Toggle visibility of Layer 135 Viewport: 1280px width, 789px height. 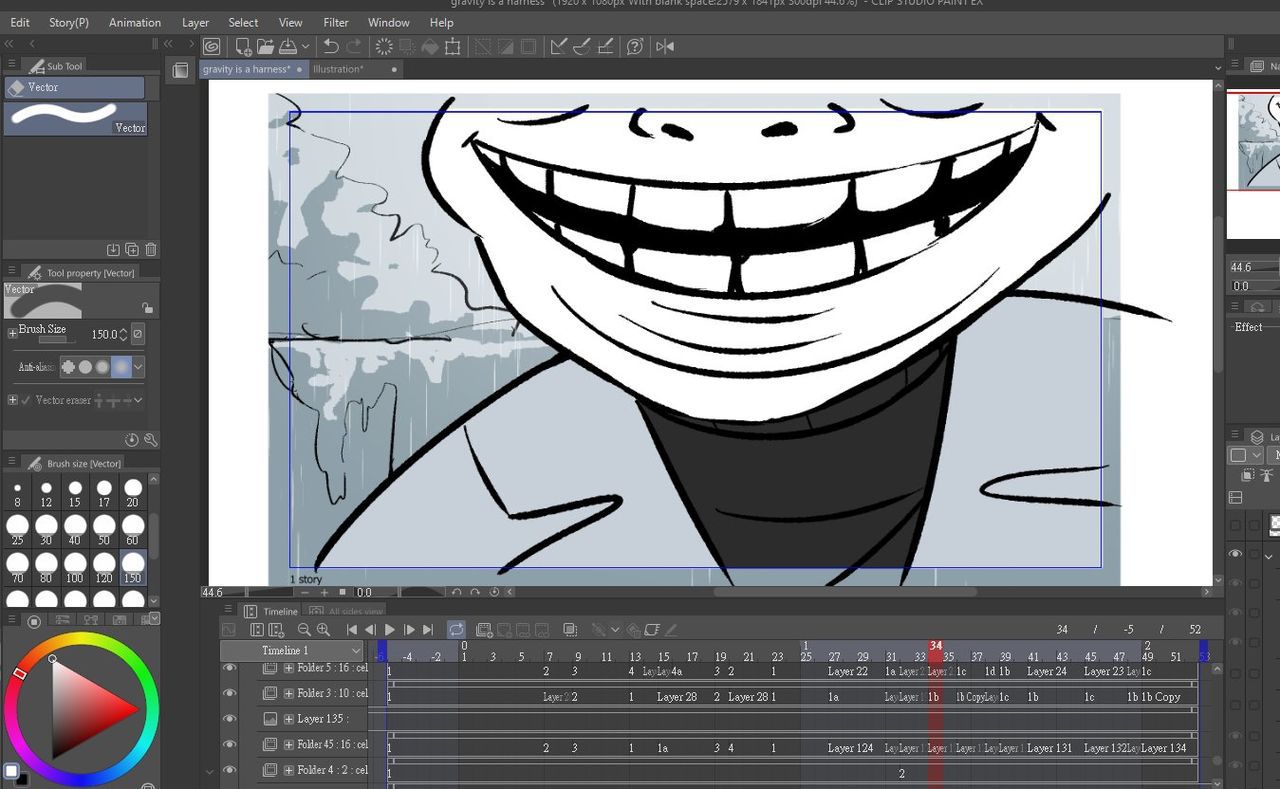pyautogui.click(x=230, y=719)
